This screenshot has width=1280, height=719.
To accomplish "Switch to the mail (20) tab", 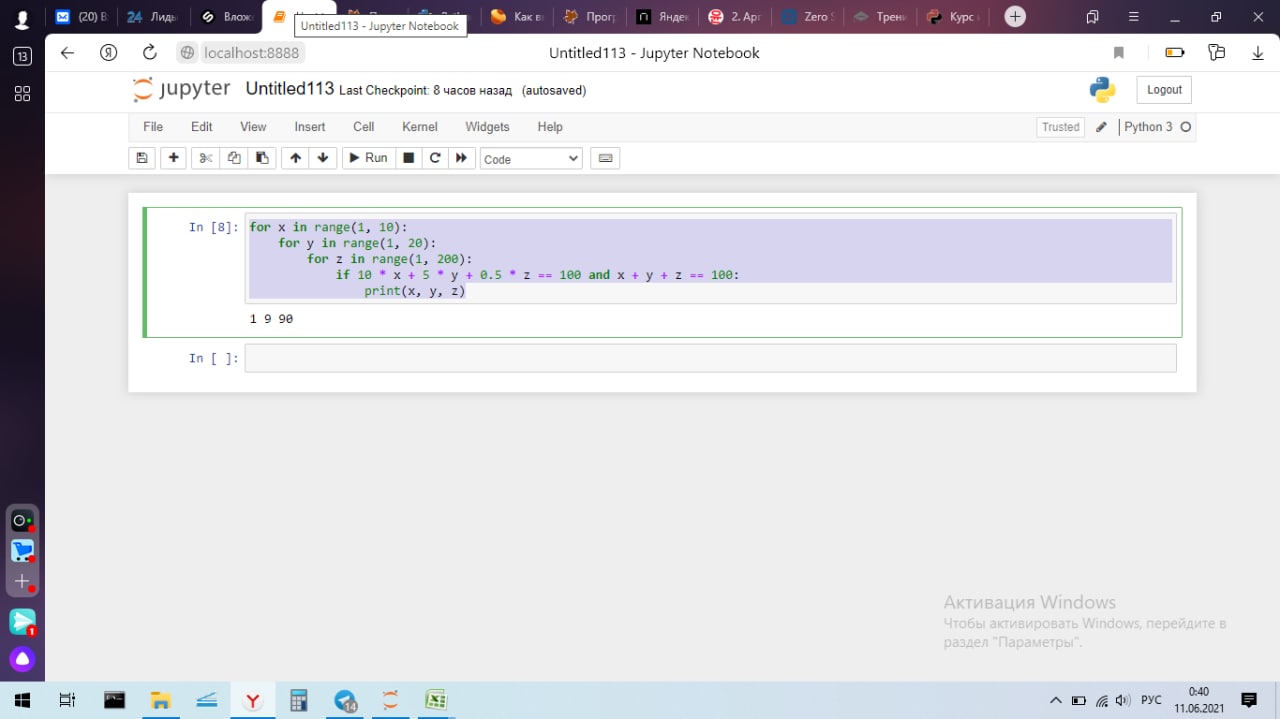I will (81, 17).
